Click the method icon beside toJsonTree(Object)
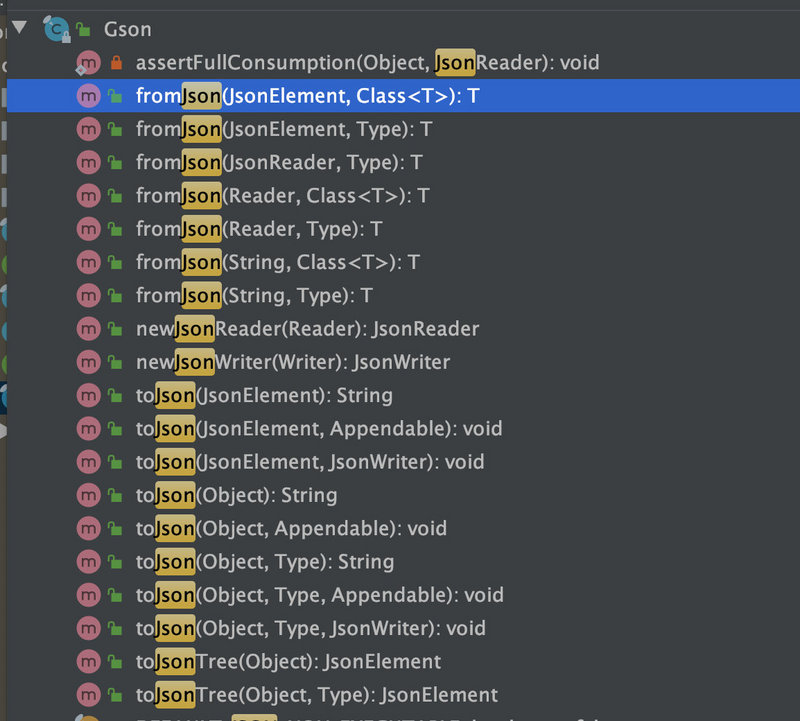This screenshot has width=800, height=721. point(89,661)
